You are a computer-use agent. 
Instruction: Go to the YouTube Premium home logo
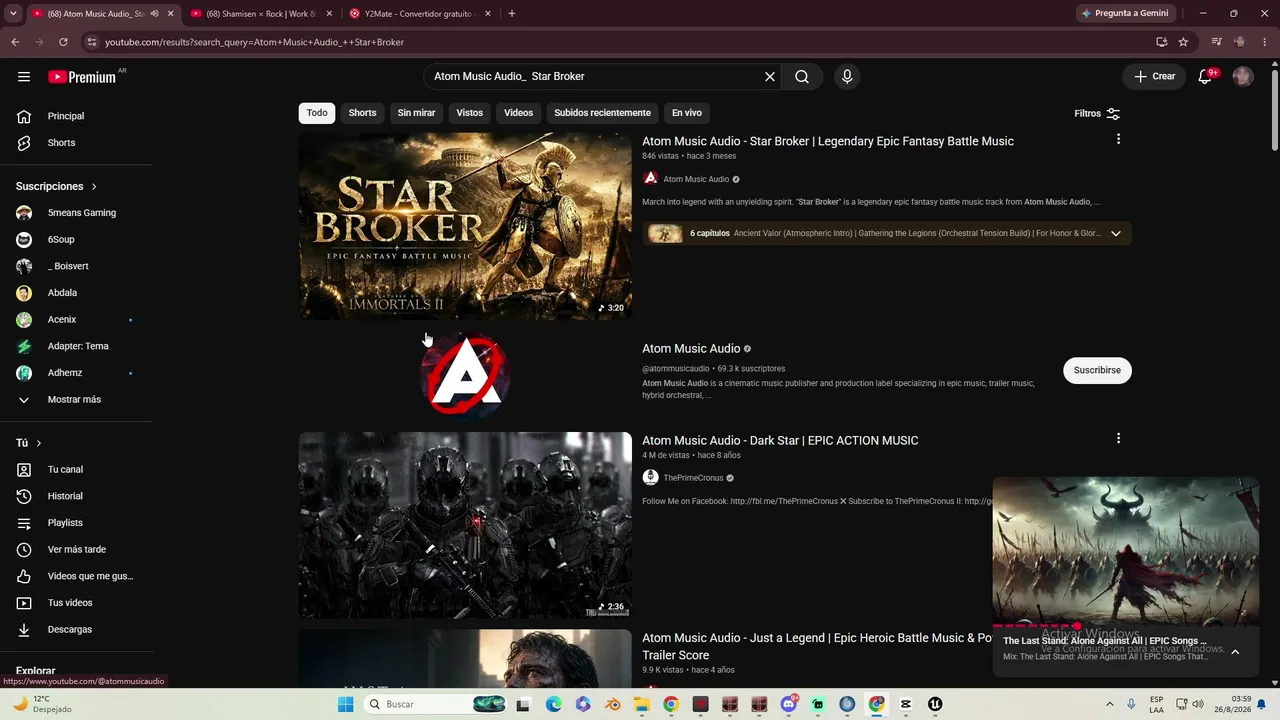coord(82,77)
